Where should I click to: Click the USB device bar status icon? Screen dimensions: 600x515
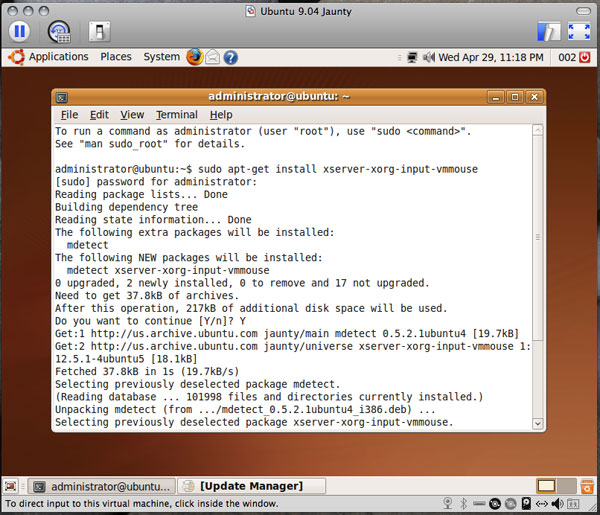(x=479, y=504)
